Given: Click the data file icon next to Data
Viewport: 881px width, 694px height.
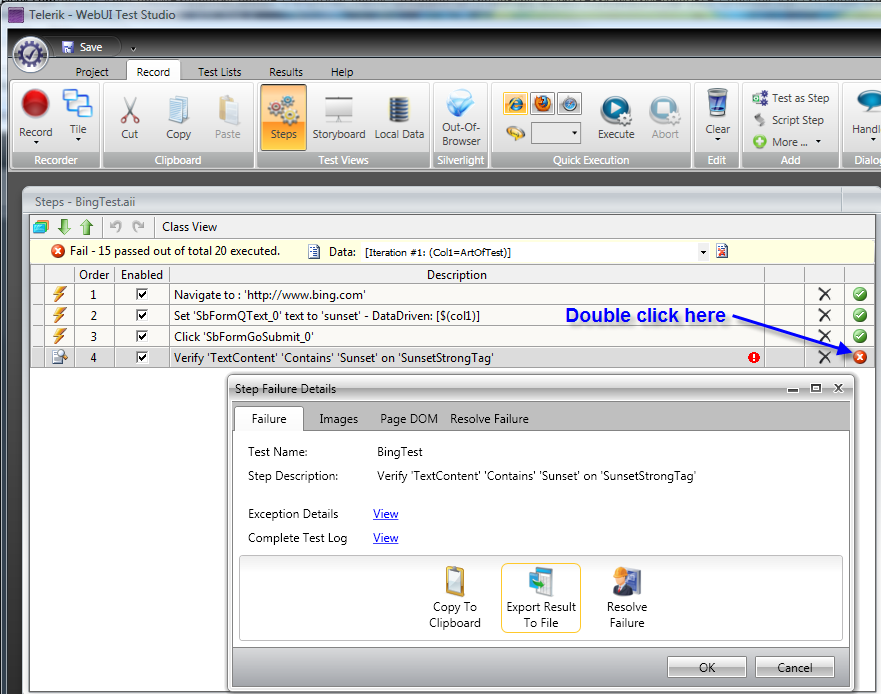Looking at the screenshot, I should [x=314, y=252].
